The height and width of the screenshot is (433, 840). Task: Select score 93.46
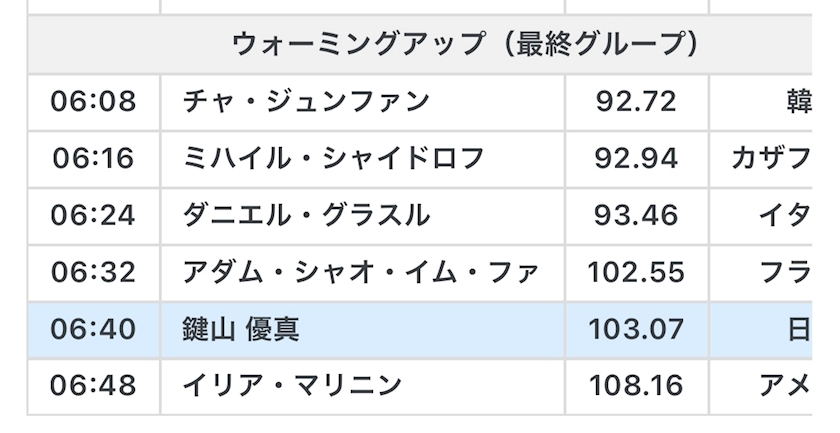point(636,215)
